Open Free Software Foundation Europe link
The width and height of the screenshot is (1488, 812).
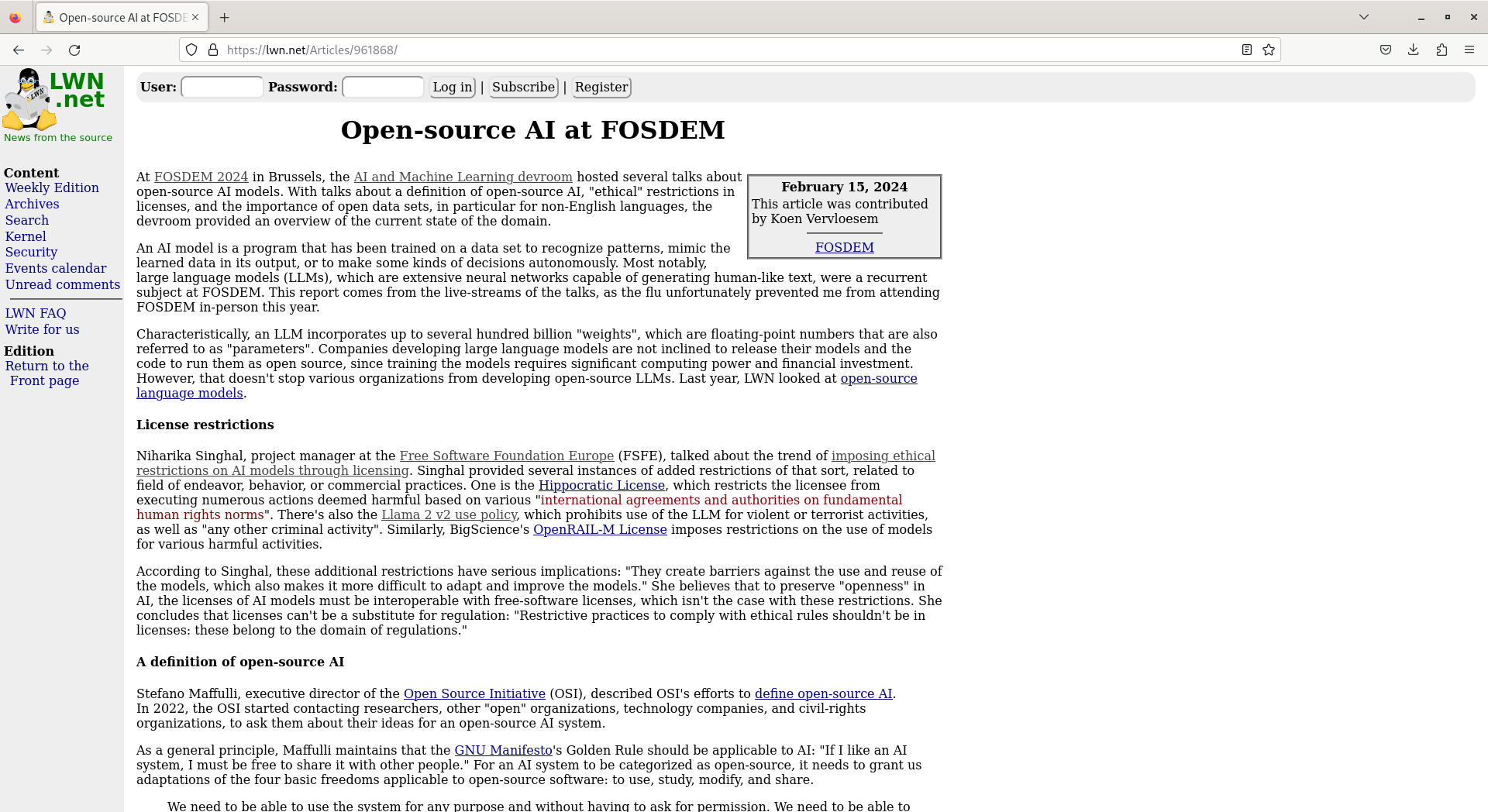[x=507, y=456]
